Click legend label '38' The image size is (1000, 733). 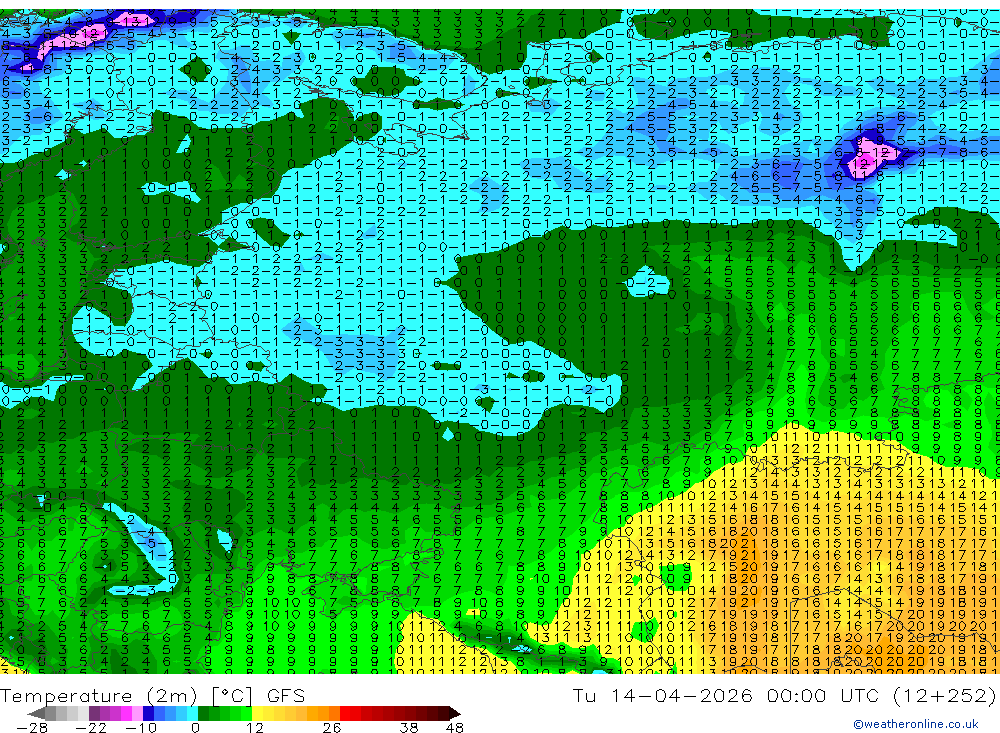(409, 728)
